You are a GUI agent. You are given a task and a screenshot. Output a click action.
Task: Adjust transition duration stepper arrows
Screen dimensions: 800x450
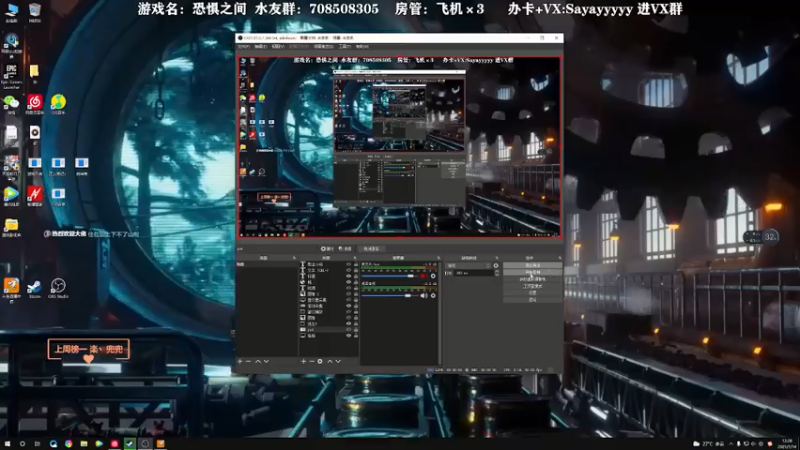click(x=497, y=273)
